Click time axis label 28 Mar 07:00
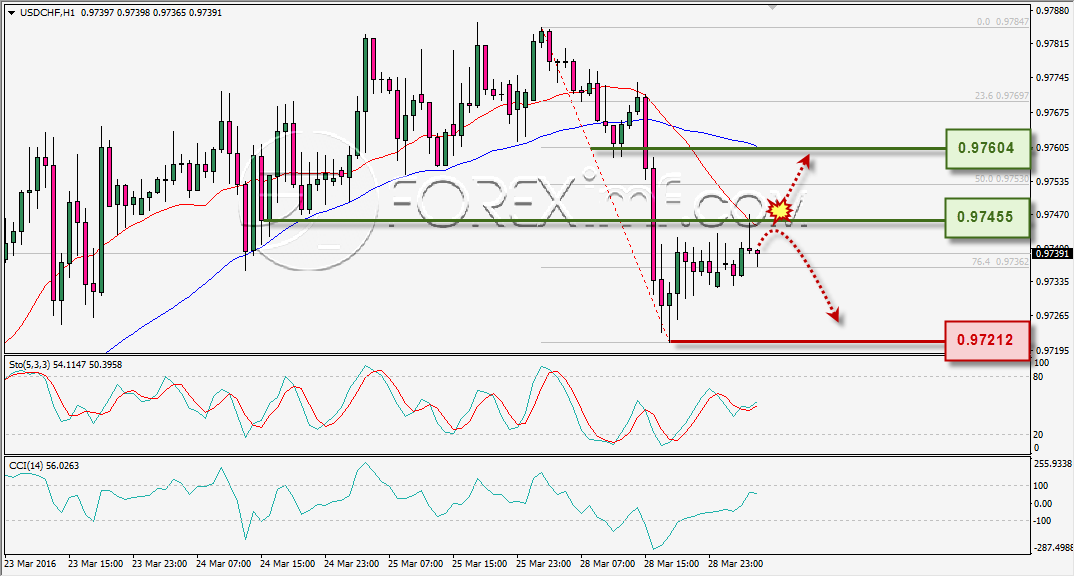The width and height of the screenshot is (1075, 577). (607, 563)
